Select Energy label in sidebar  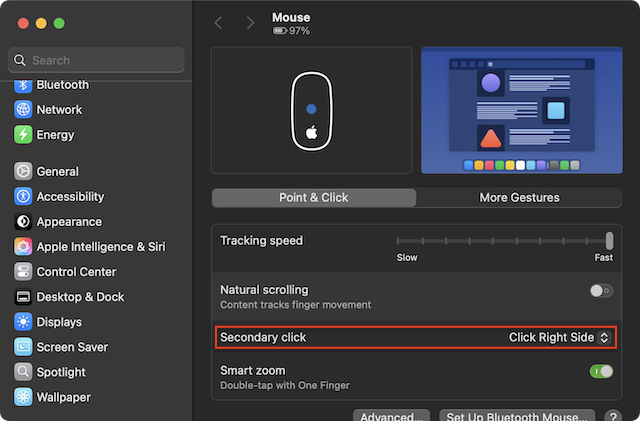[x=56, y=135]
